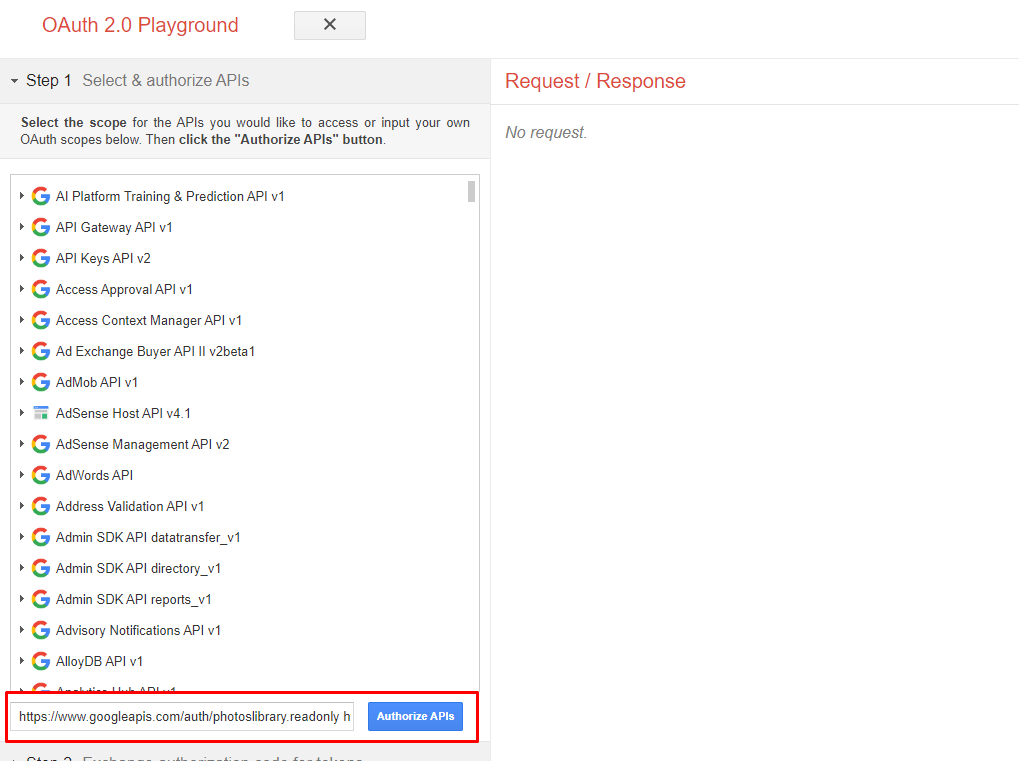
Task: Click the AdSense Management API v2 icon
Action: coord(40,443)
